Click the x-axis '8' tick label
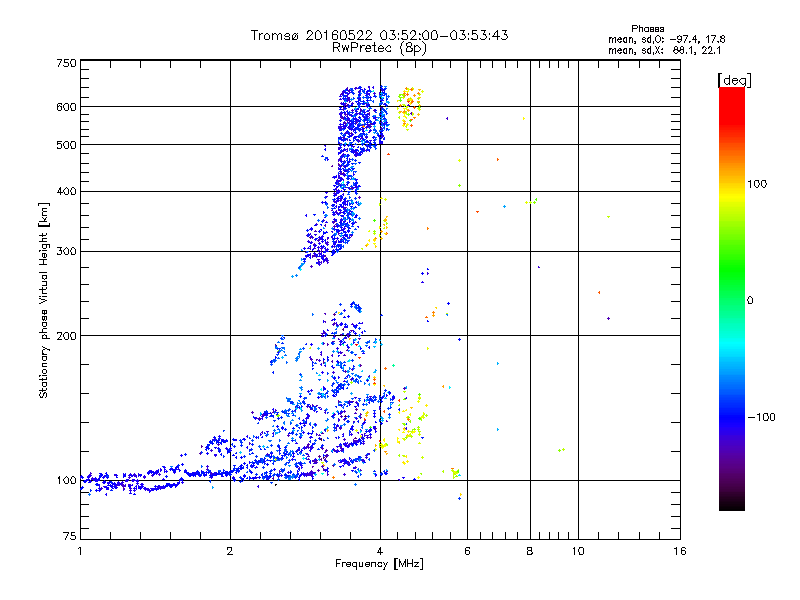This screenshot has height=600, width=800. [x=530, y=551]
